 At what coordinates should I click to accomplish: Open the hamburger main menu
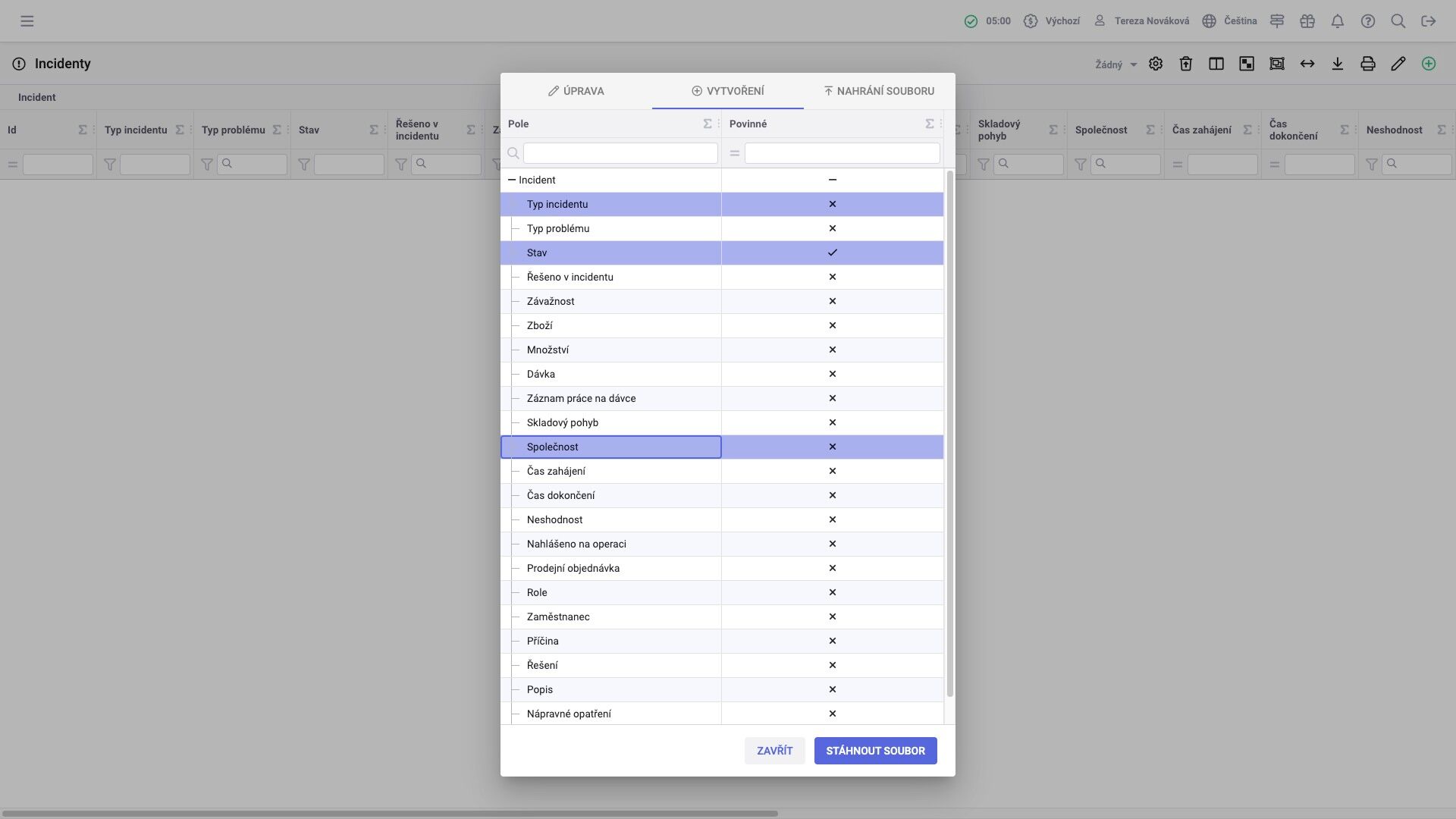coord(27,21)
